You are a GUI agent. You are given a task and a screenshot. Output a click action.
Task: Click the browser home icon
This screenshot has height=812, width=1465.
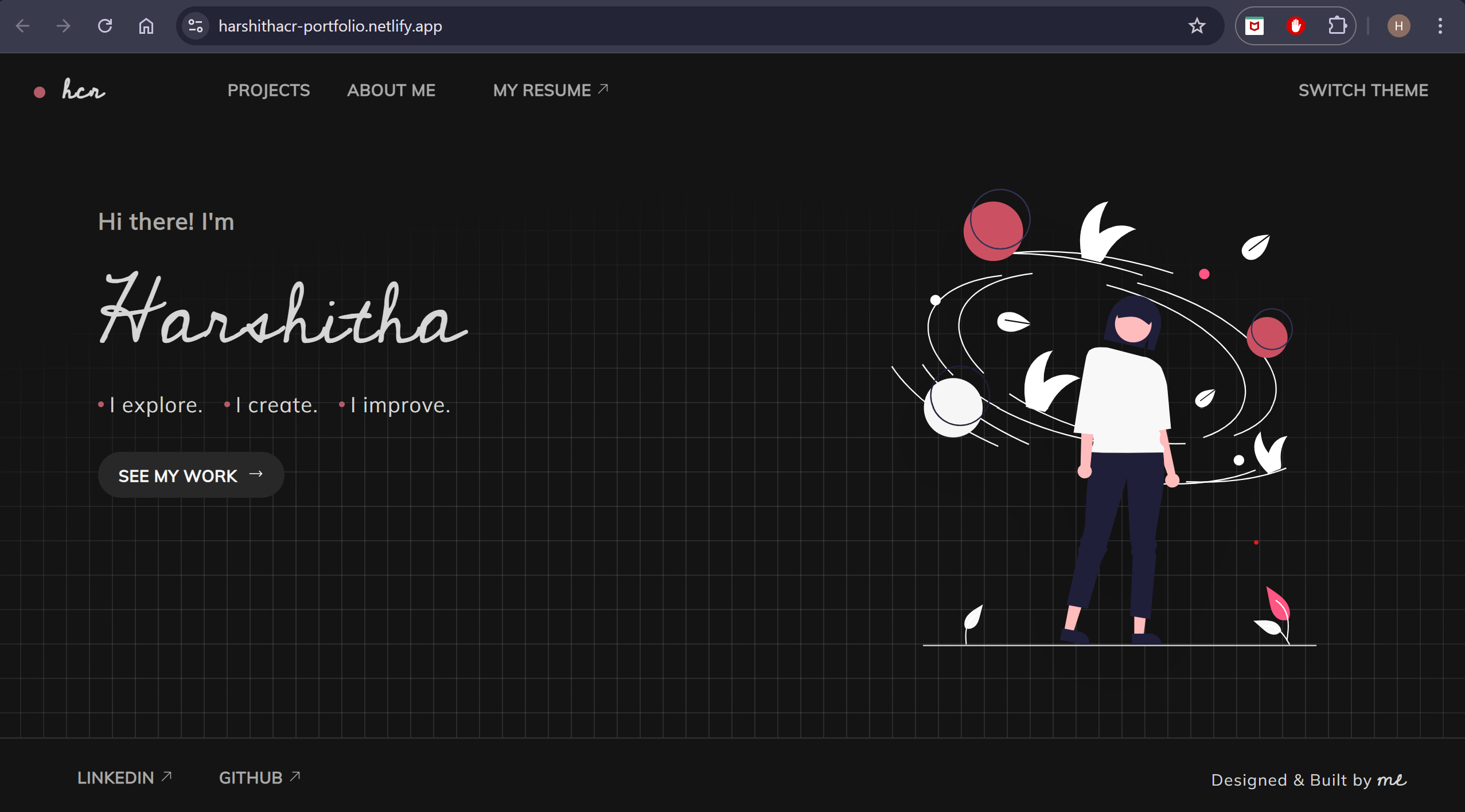click(x=146, y=26)
